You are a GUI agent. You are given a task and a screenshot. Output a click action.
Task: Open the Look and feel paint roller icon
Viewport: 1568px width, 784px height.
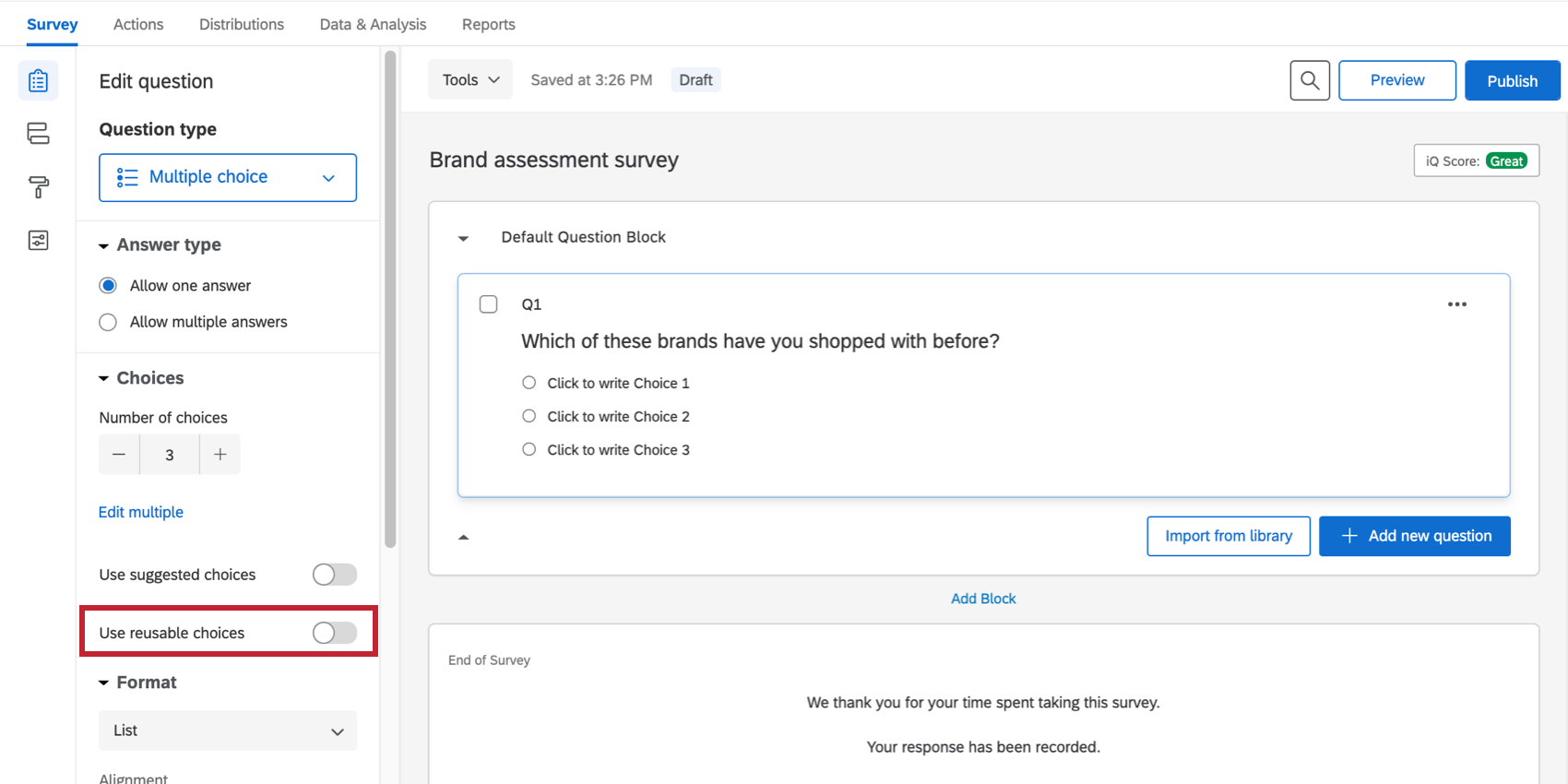(x=38, y=187)
